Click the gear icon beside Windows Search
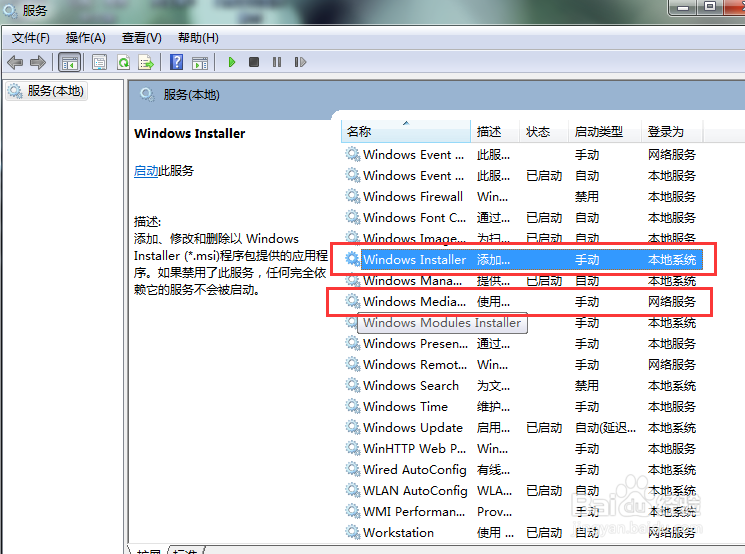Image resolution: width=745 pixels, height=554 pixels. pos(353,385)
